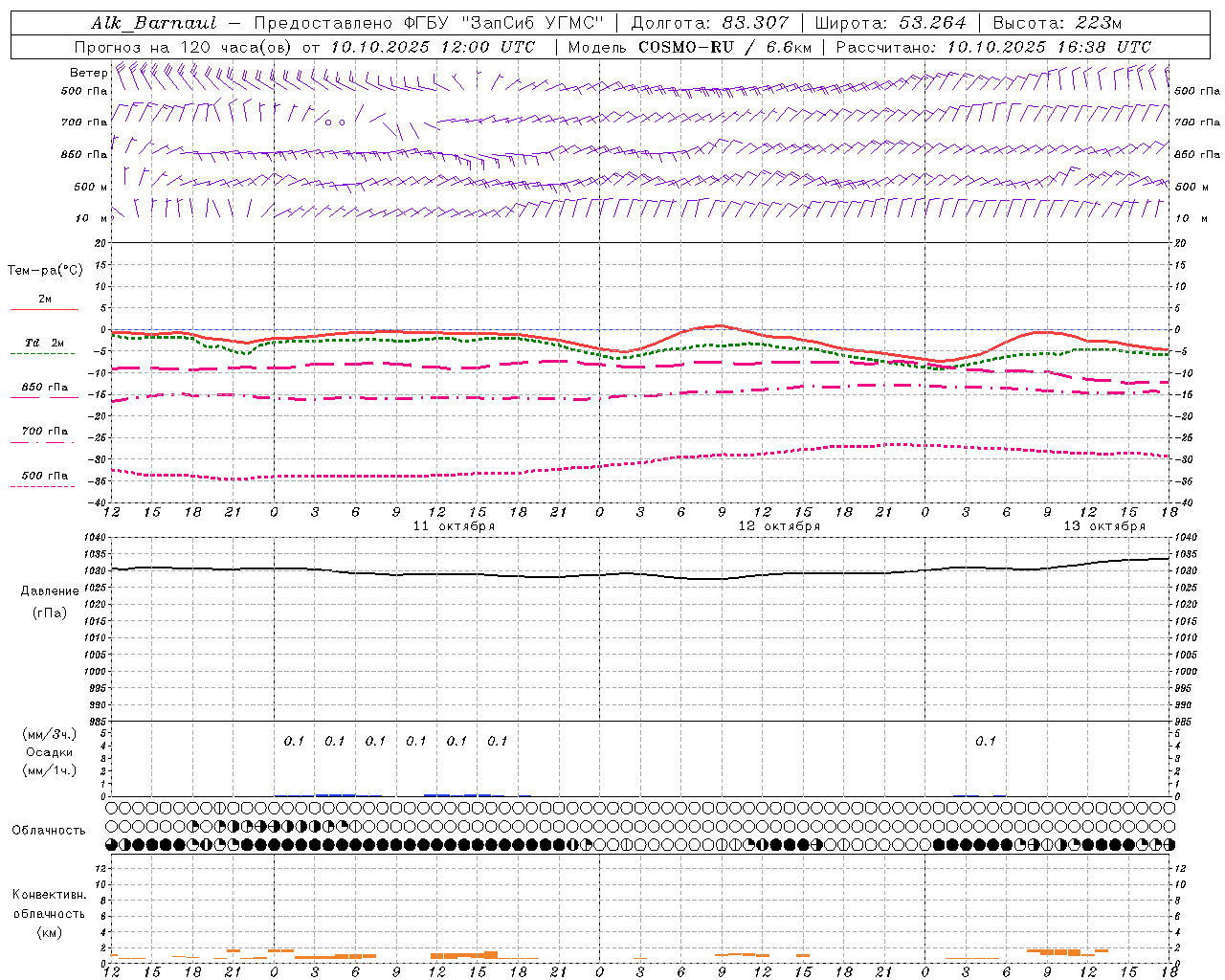Click the Td 2м legend entry
The height and width of the screenshot is (980, 1225).
(45, 343)
